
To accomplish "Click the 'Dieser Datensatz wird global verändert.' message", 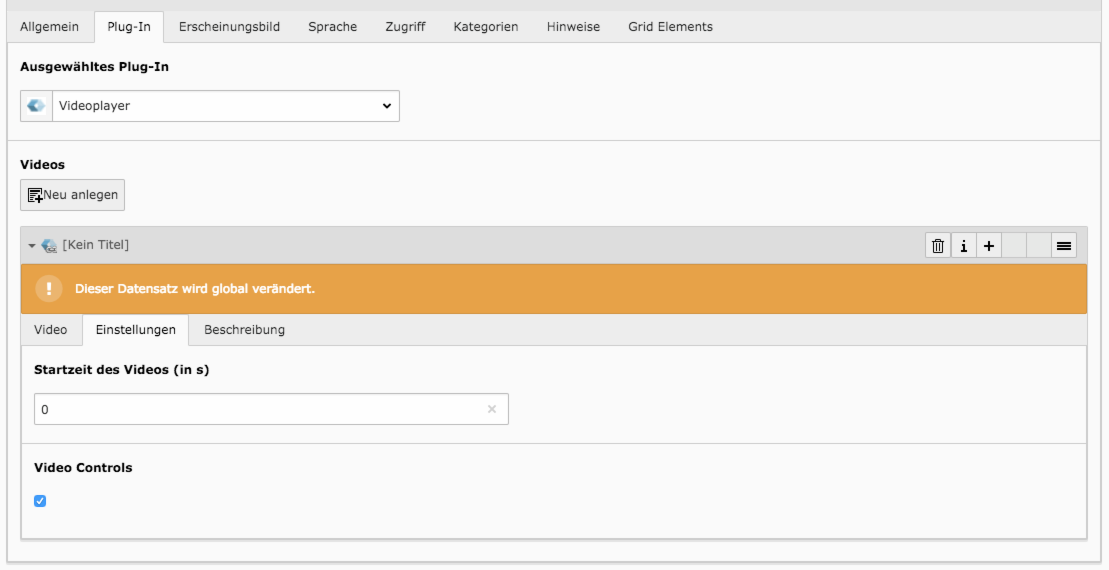I will tap(194, 289).
